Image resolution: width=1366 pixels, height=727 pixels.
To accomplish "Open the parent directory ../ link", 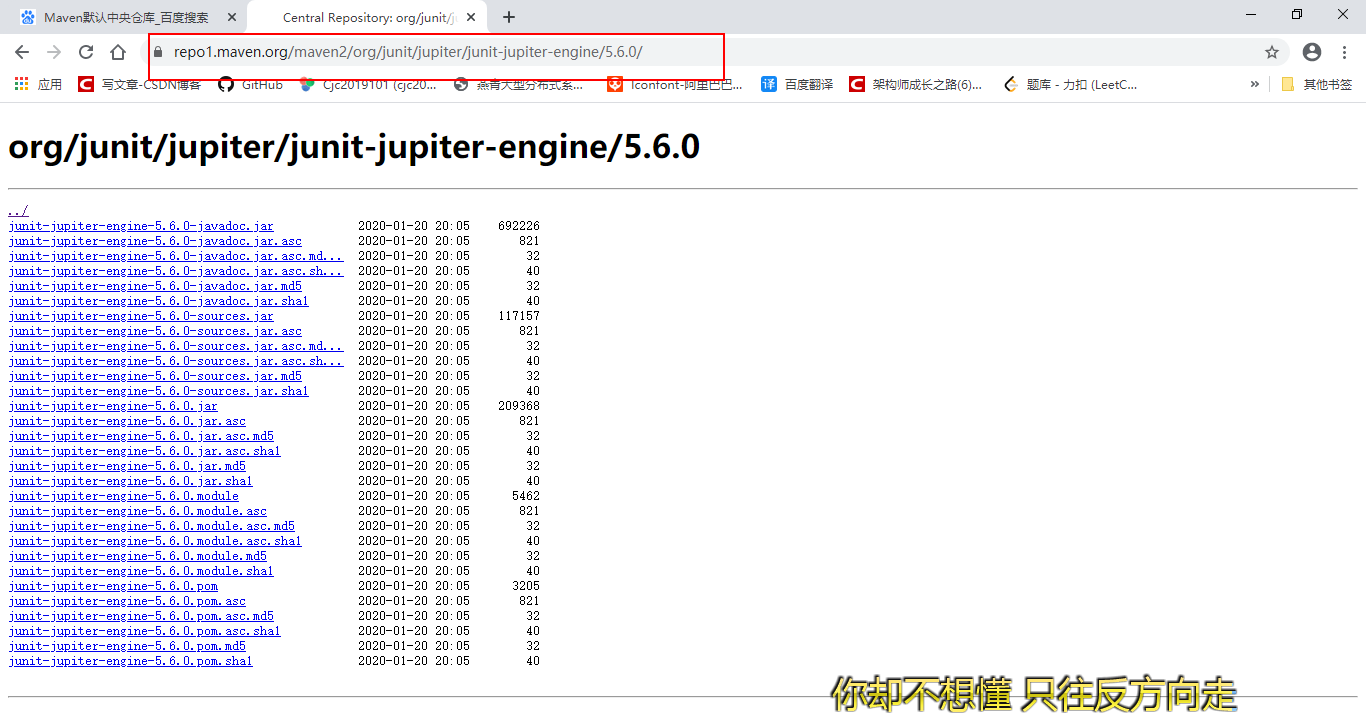I will point(18,211).
